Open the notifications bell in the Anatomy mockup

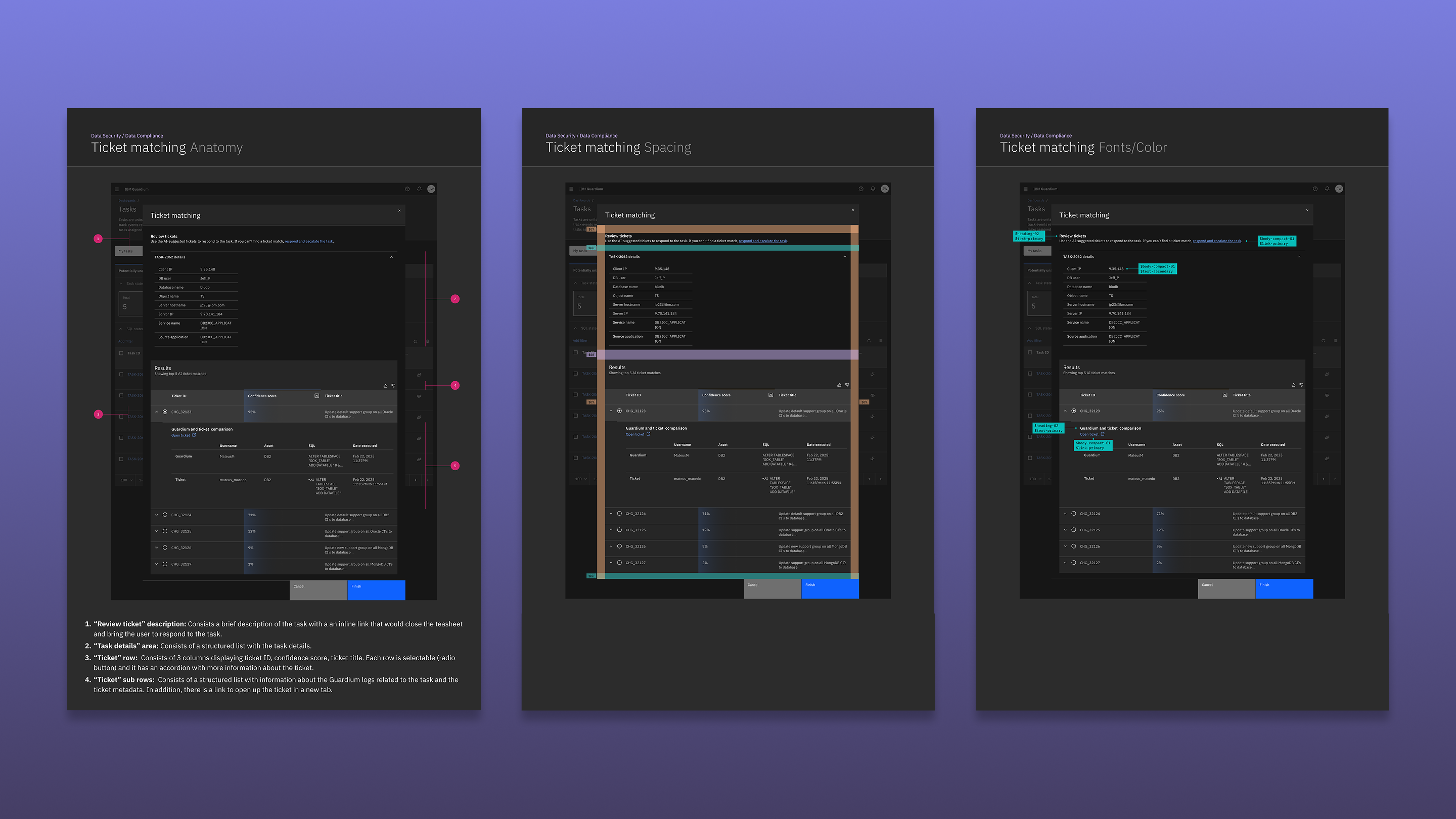[x=419, y=190]
